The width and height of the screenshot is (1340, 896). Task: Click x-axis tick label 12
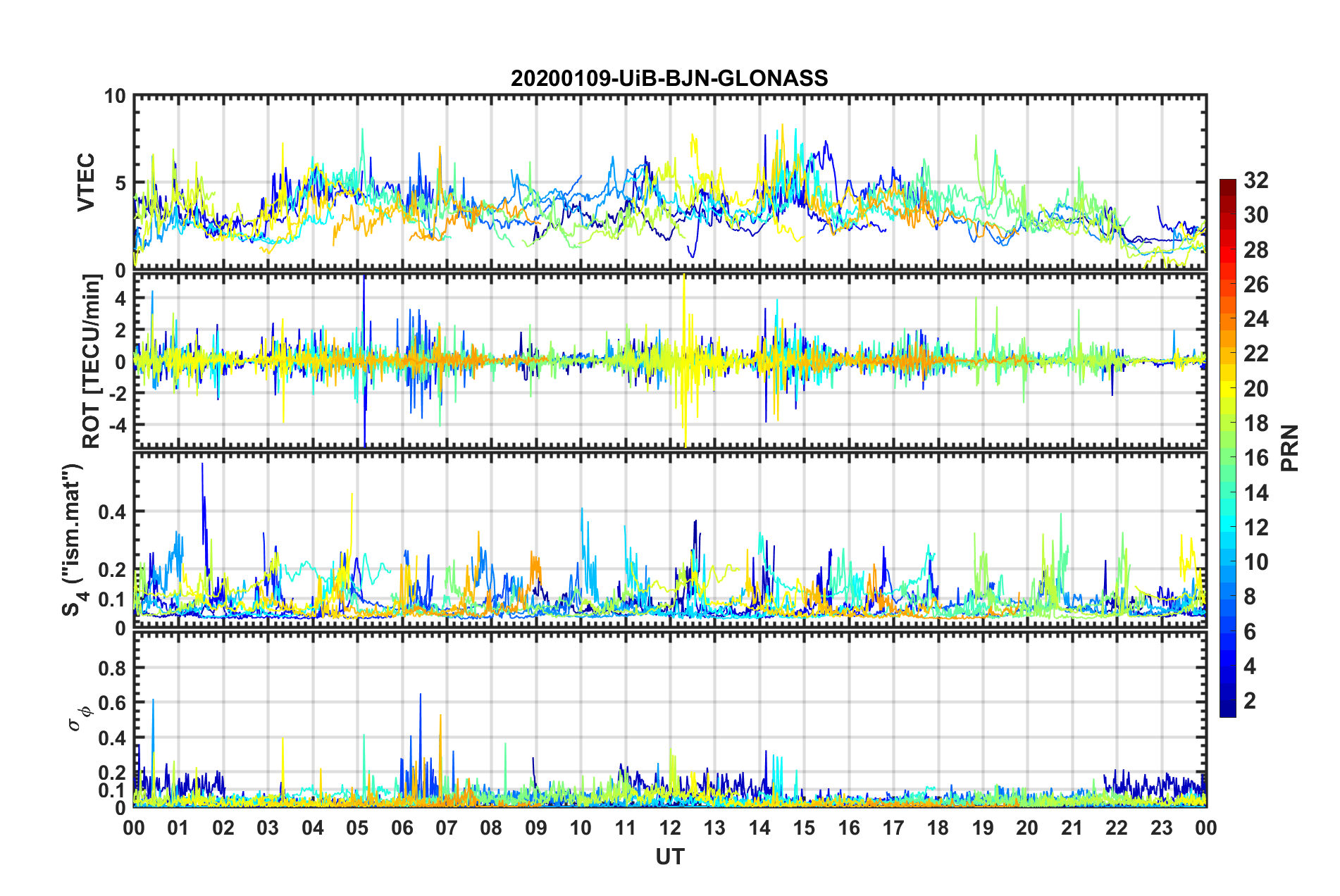pyautogui.click(x=670, y=828)
